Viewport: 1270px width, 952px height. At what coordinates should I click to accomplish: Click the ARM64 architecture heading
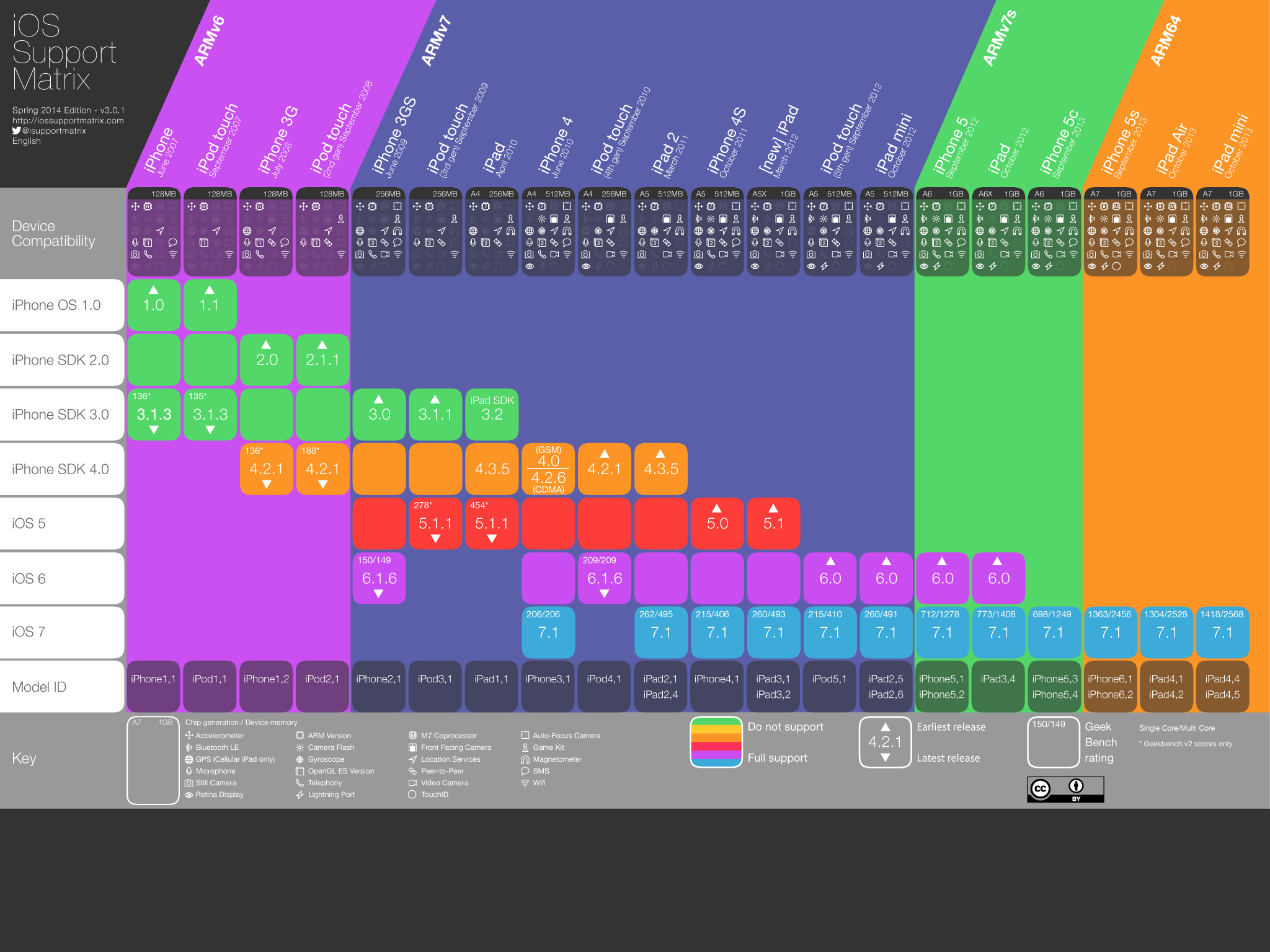click(x=1166, y=41)
